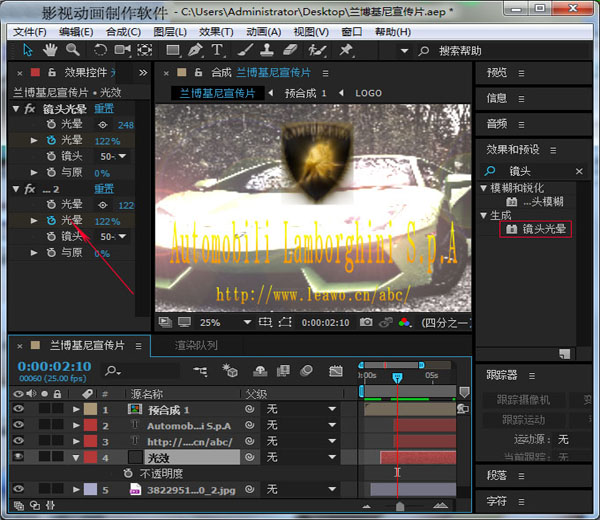This screenshot has width=600, height=520.
Task: Select the Unified Camera tool
Action: click(x=122, y=50)
